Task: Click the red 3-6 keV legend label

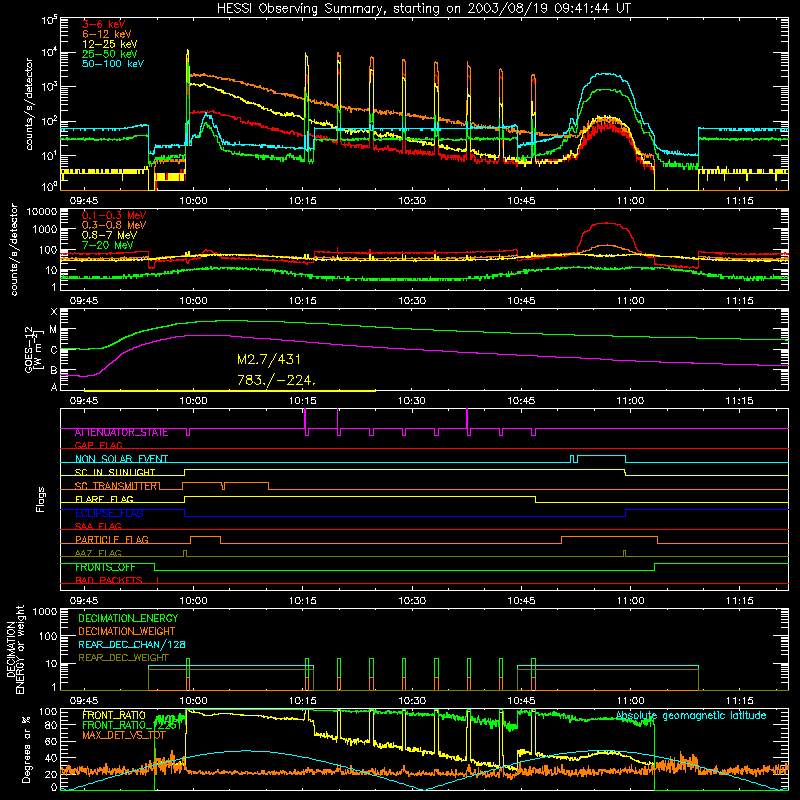Action: pos(104,24)
